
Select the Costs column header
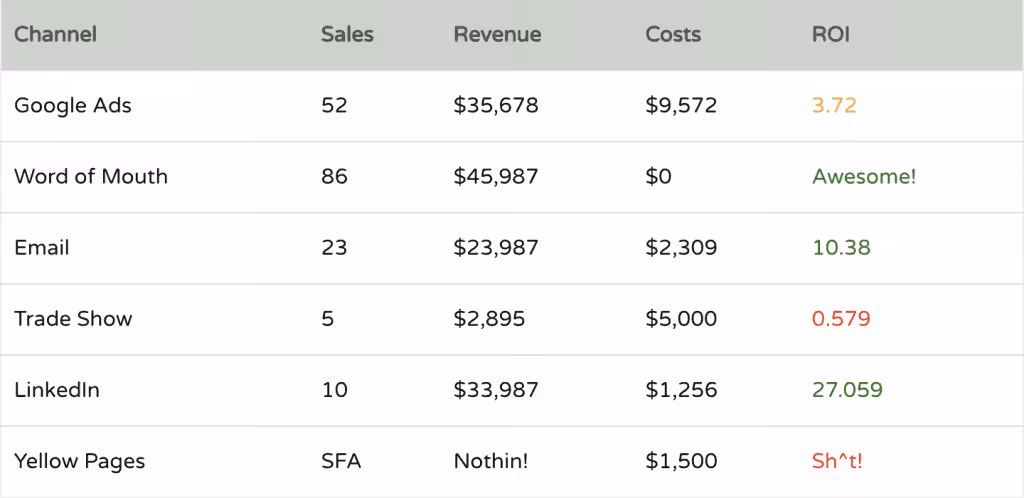click(x=673, y=34)
